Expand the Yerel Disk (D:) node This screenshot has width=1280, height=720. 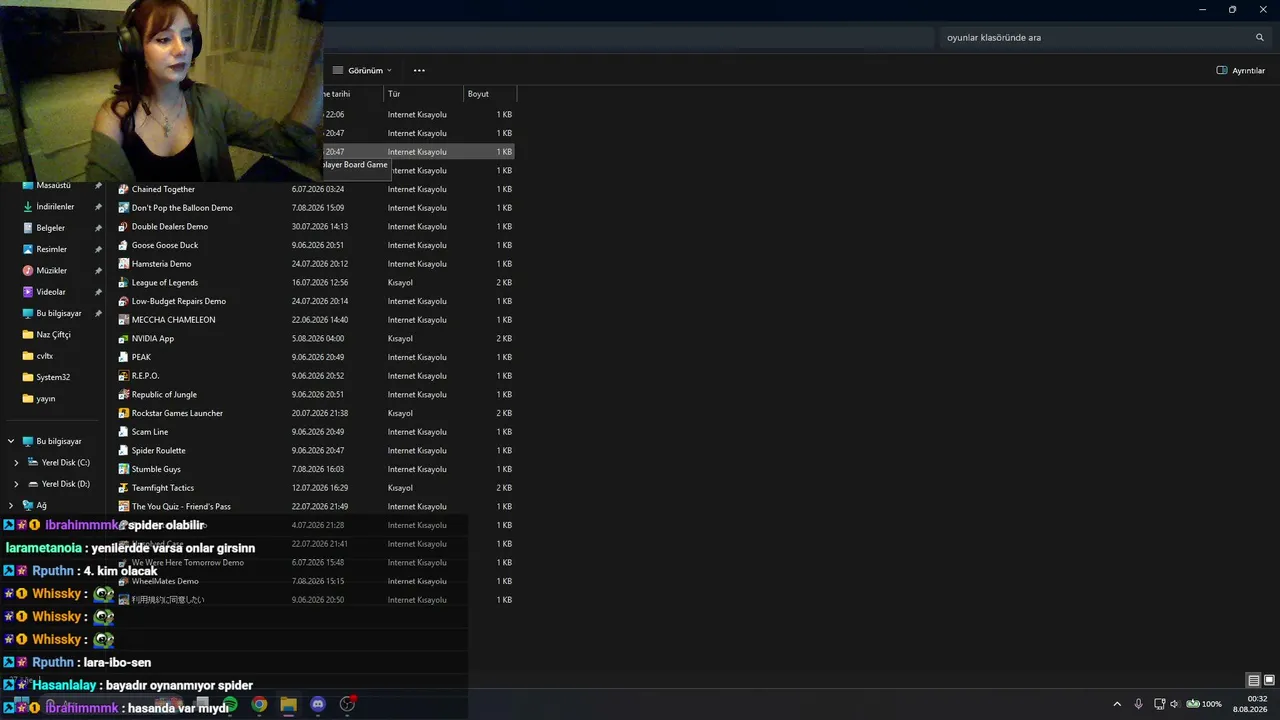point(16,484)
